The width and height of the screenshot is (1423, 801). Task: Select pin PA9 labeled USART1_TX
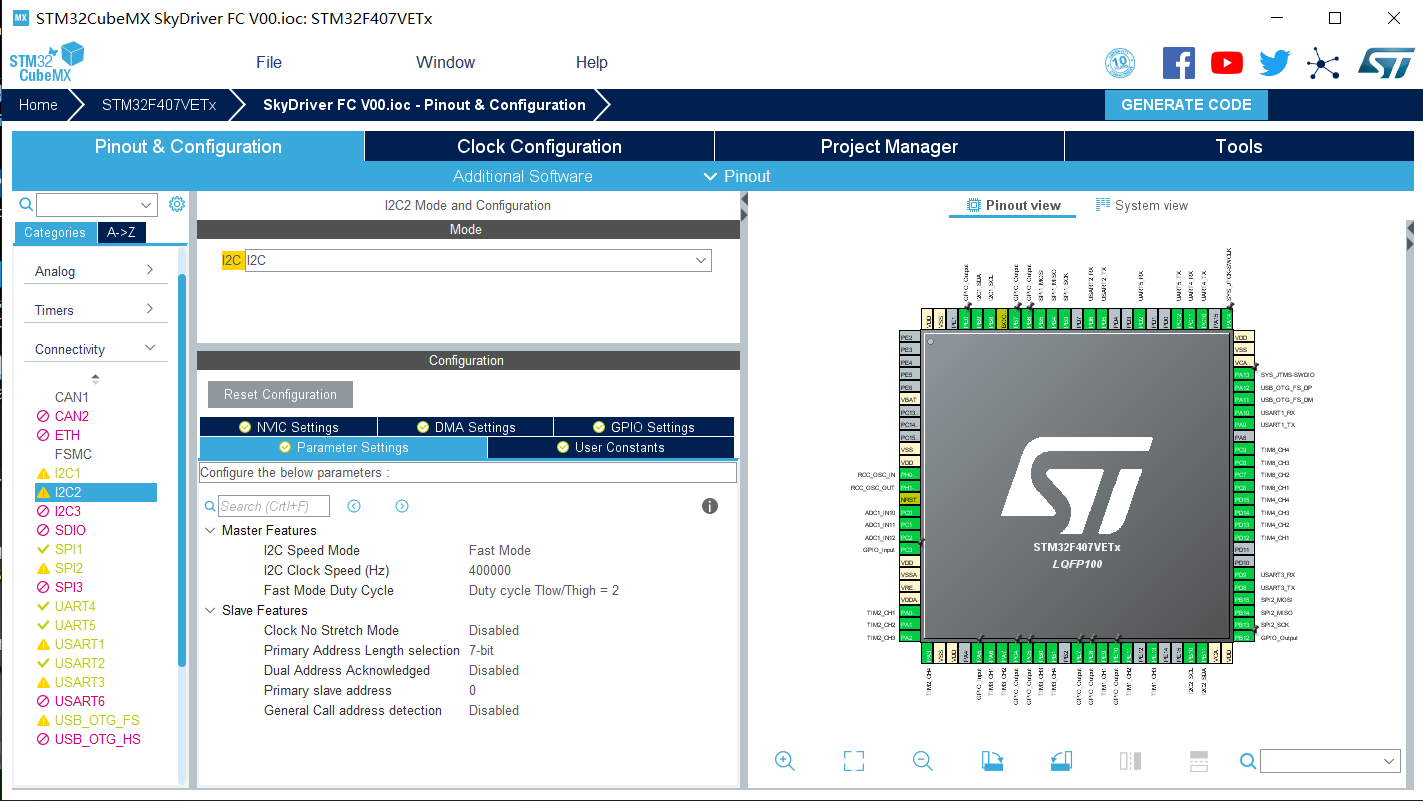[x=1243, y=425]
